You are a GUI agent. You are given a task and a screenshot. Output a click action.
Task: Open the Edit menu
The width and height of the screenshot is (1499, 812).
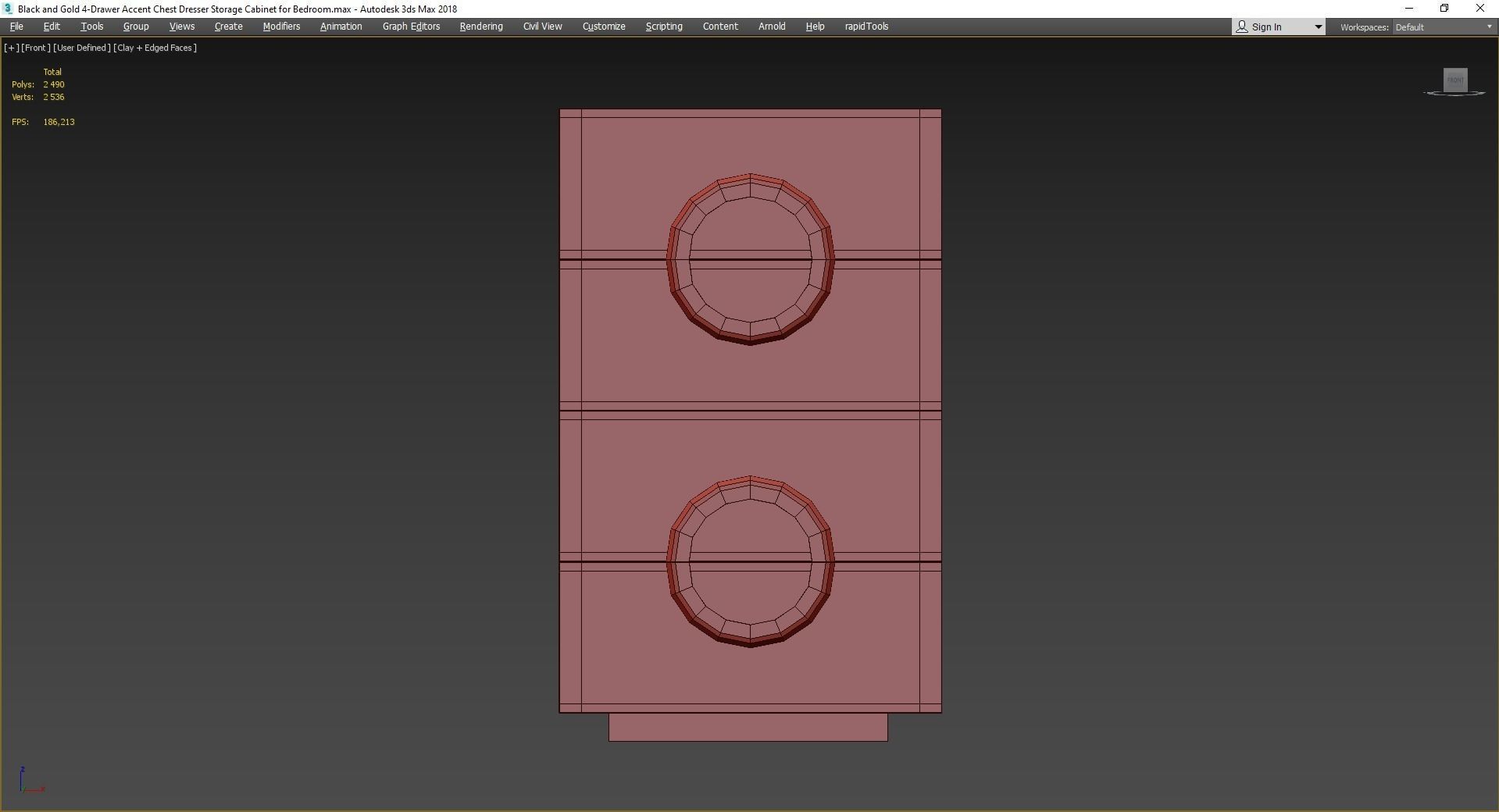click(52, 27)
